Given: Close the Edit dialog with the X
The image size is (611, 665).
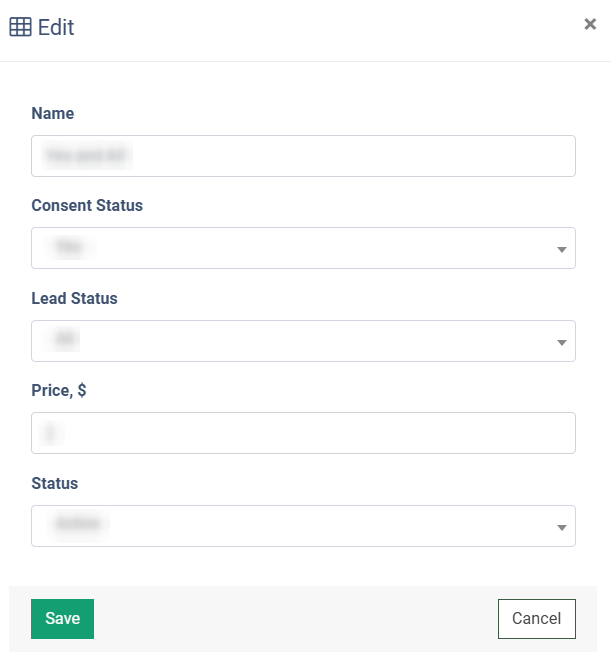Looking at the screenshot, I should [590, 24].
